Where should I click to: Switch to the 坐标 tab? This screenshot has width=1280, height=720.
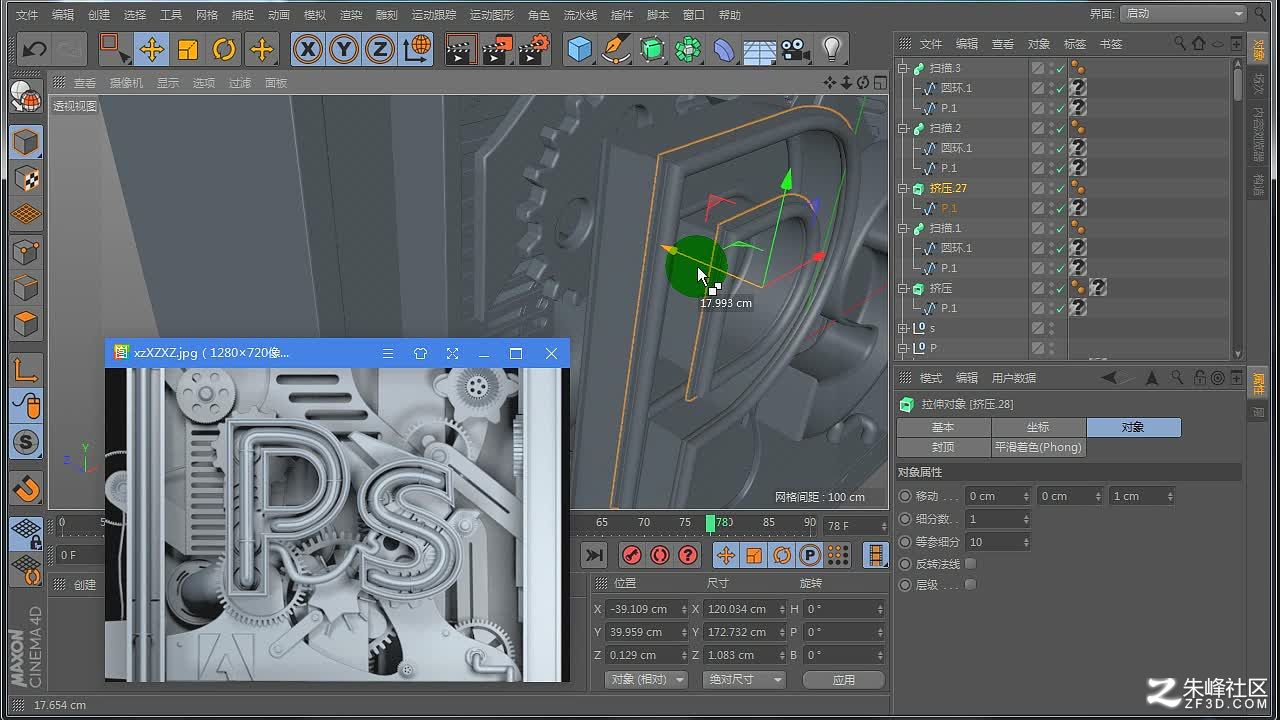click(x=1038, y=427)
